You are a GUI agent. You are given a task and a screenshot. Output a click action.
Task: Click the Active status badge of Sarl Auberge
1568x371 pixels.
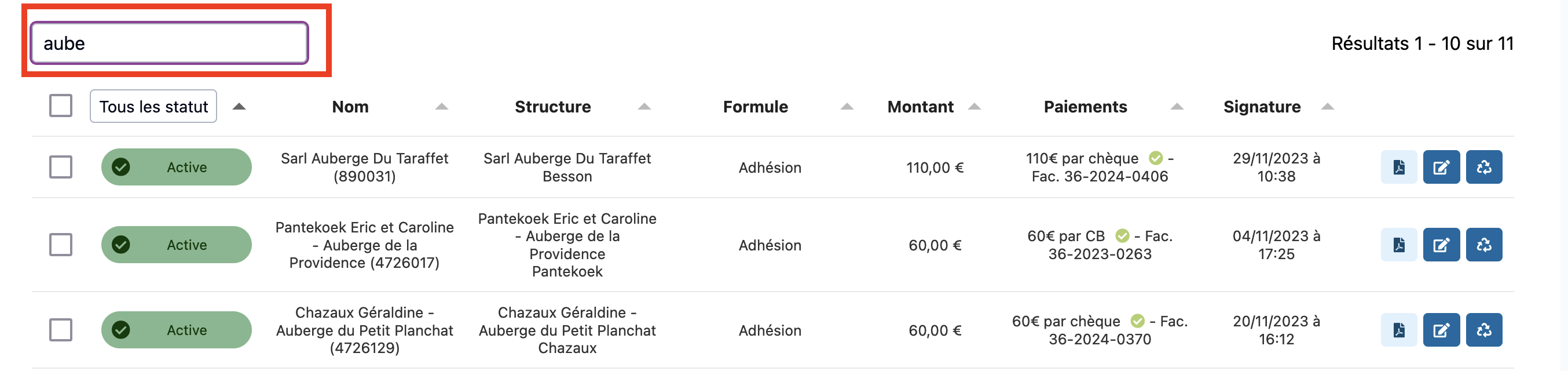click(x=177, y=167)
